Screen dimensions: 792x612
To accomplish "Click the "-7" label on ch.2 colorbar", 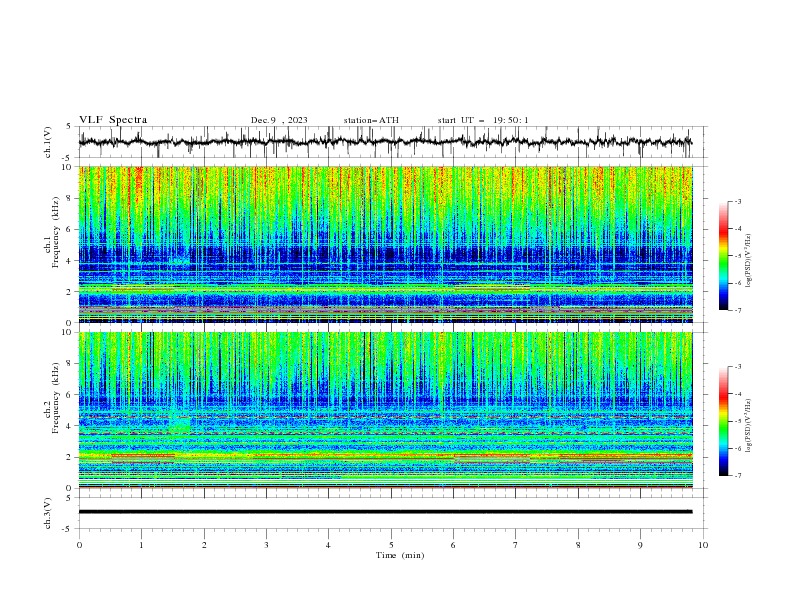I will (737, 476).
